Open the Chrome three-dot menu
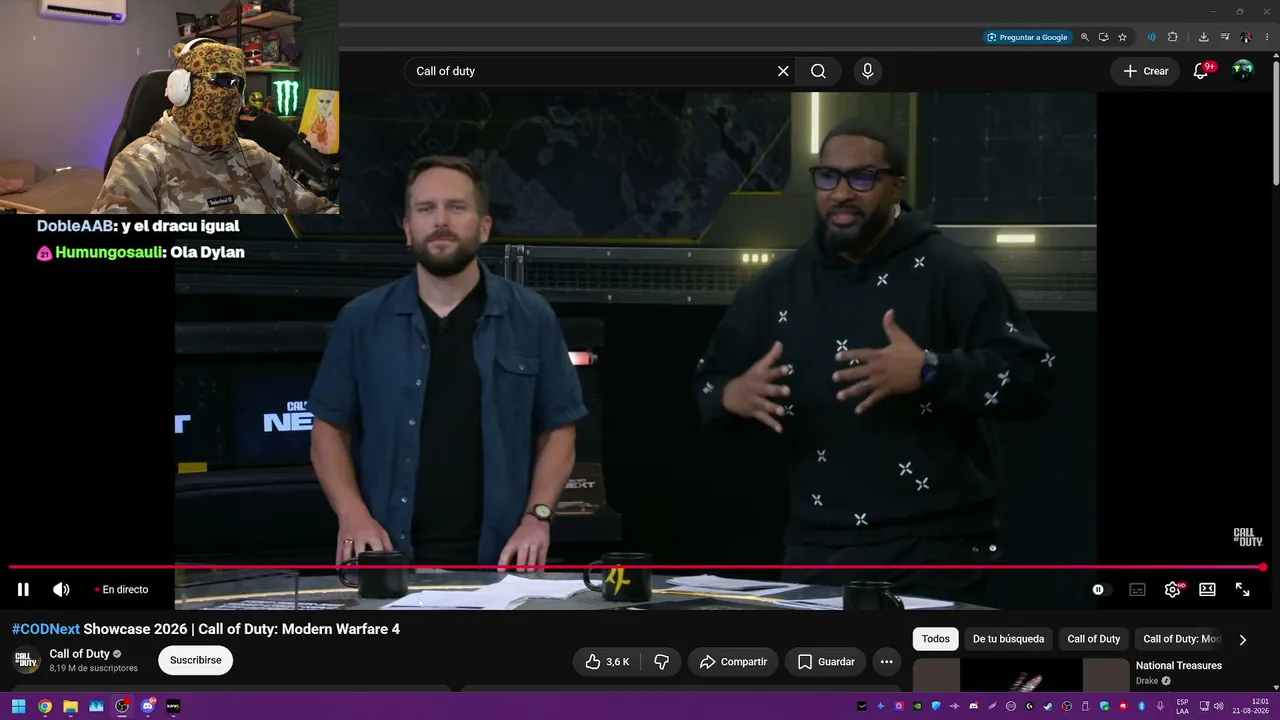Viewport: 1280px width, 720px height. point(1267,37)
